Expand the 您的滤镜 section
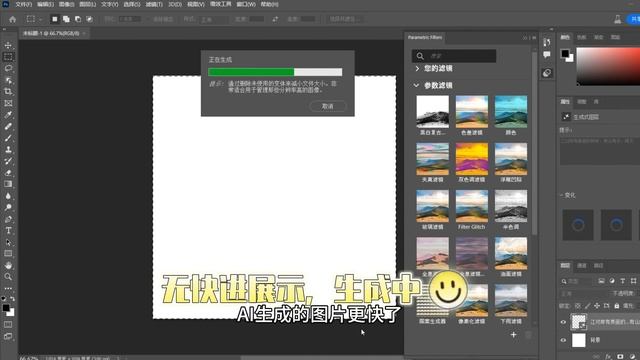This screenshot has width=640, height=360. [x=417, y=69]
